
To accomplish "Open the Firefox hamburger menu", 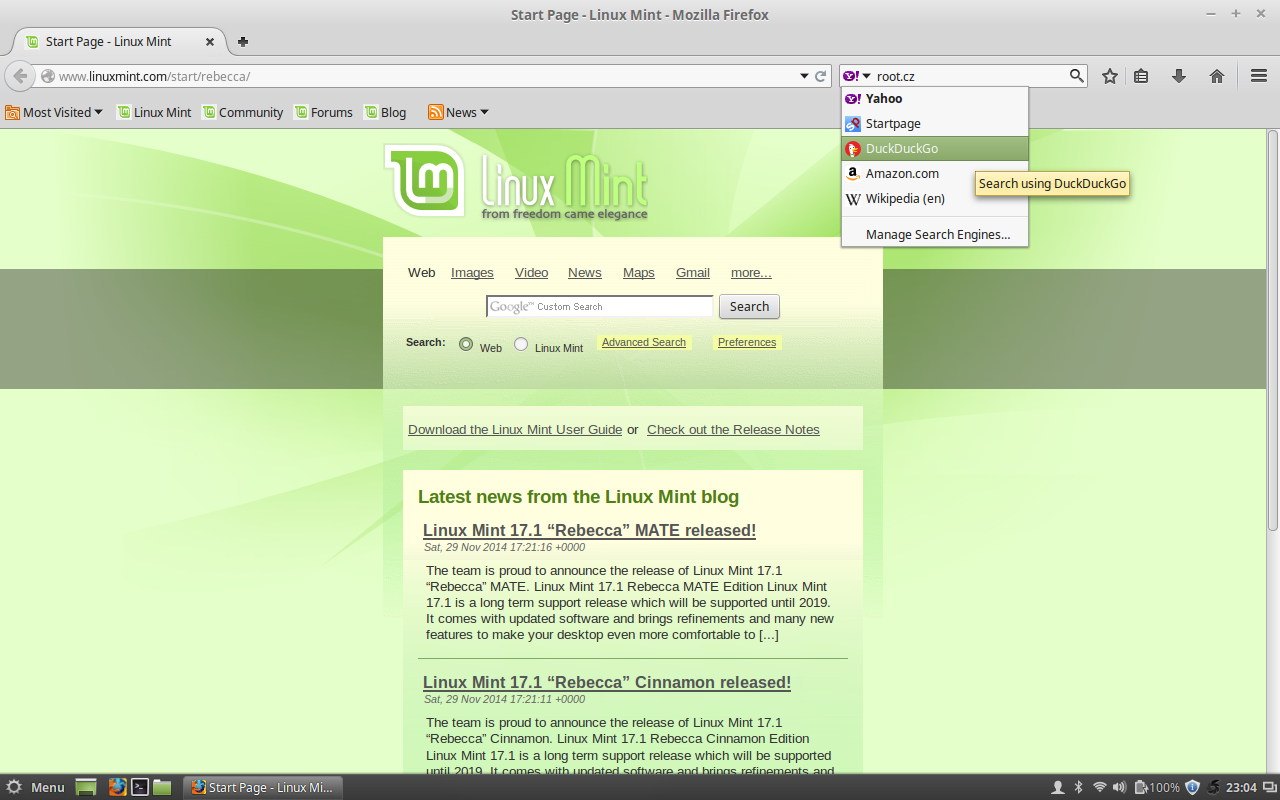I will pos(1257,75).
